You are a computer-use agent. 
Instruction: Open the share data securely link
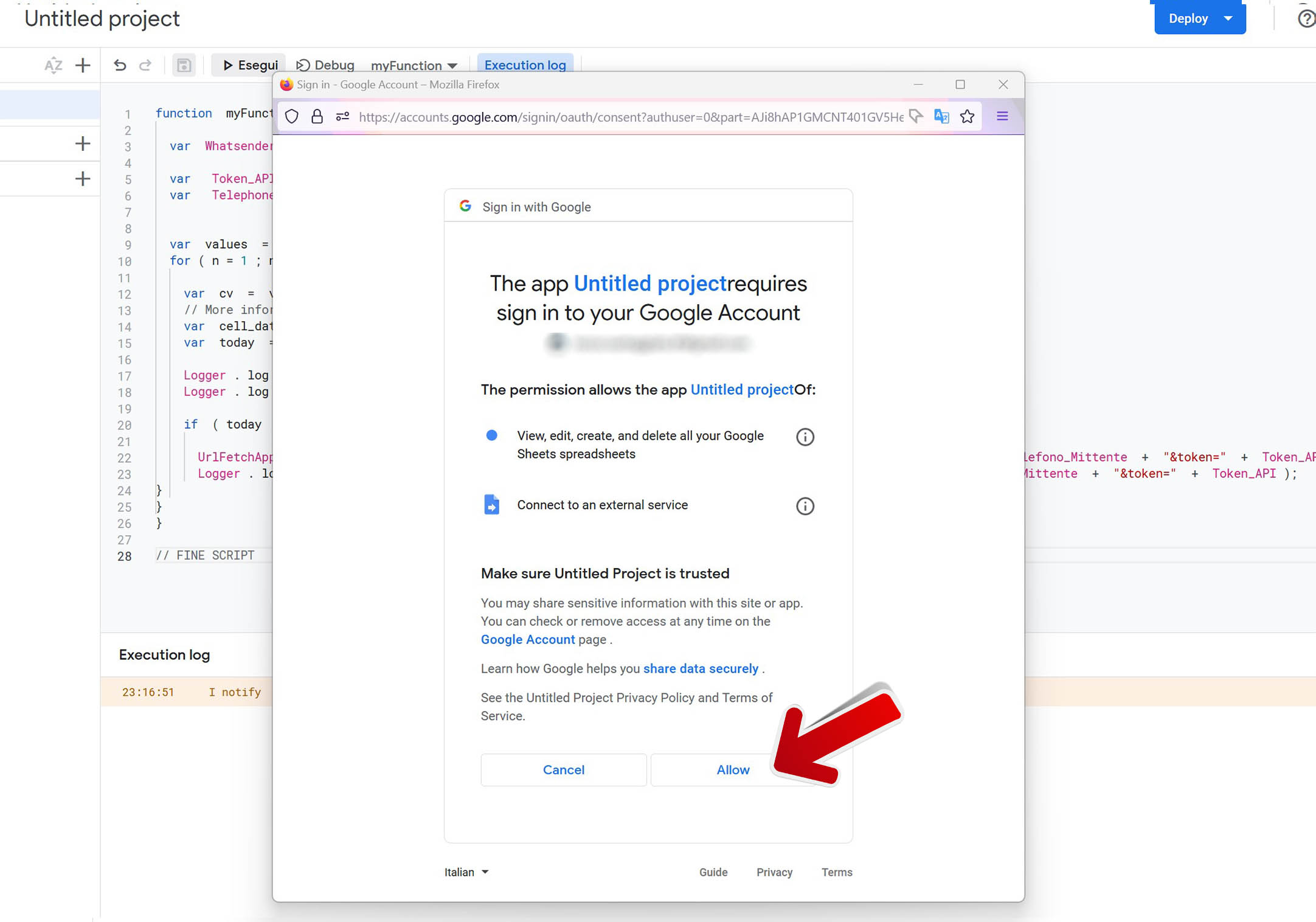(x=701, y=668)
